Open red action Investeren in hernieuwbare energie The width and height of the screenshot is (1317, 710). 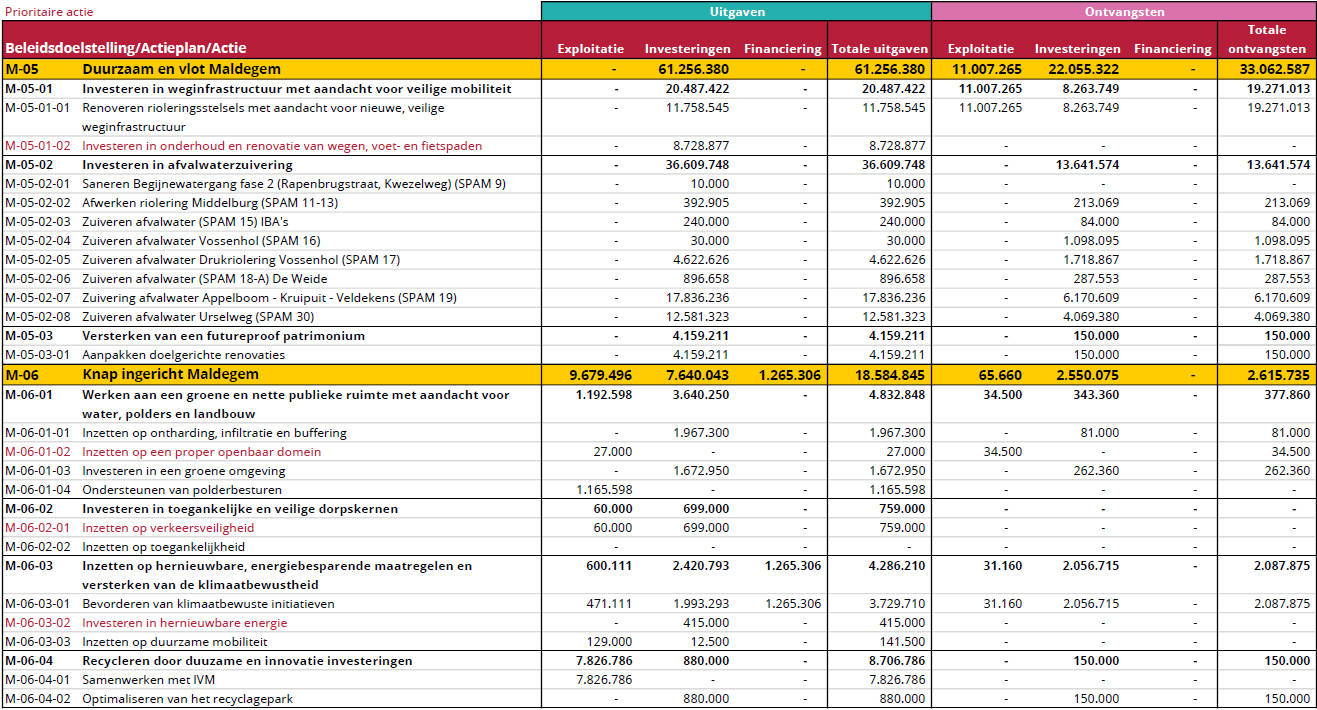184,623
